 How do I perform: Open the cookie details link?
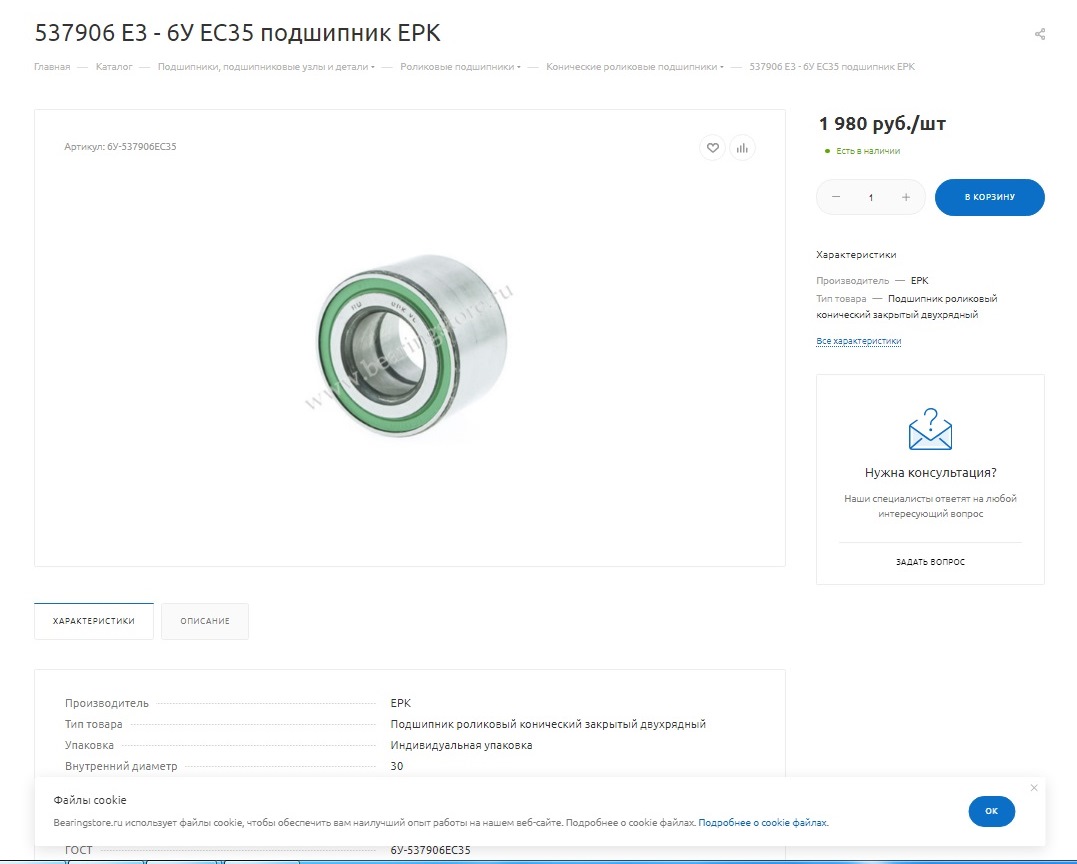click(763, 823)
